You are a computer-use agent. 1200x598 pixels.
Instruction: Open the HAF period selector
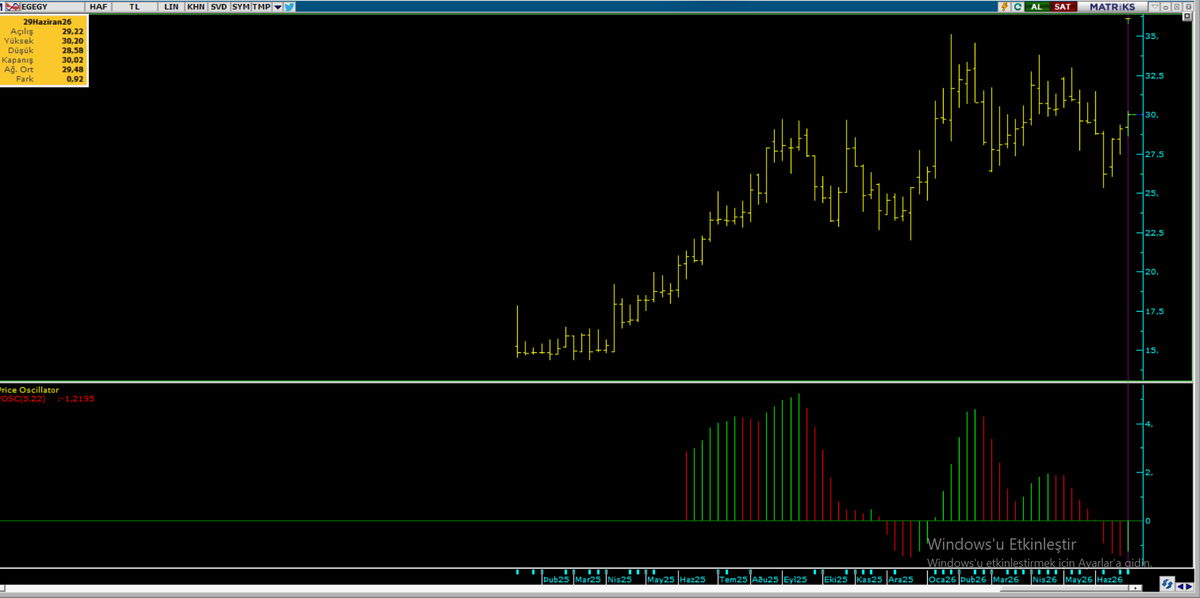pos(98,6)
